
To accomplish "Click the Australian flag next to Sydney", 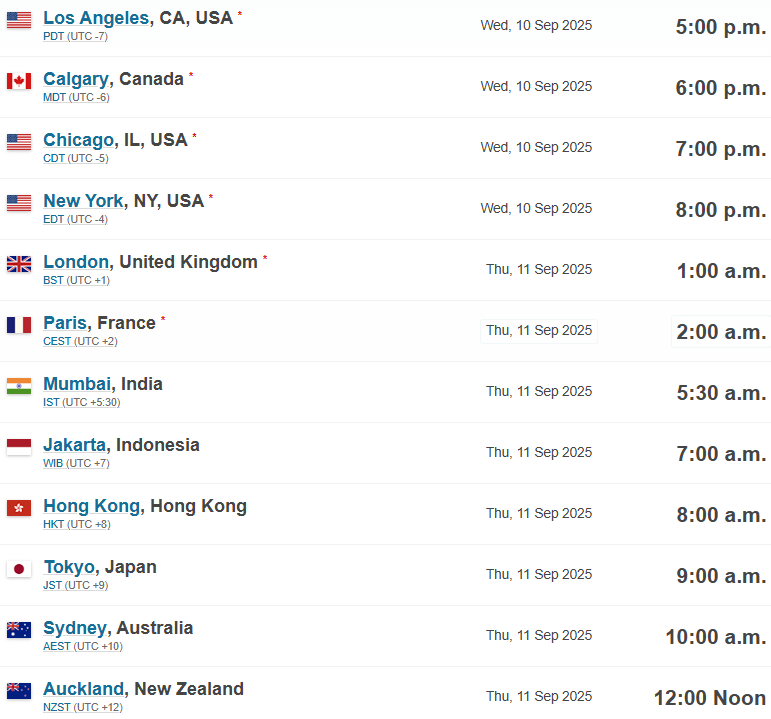I will [x=19, y=630].
